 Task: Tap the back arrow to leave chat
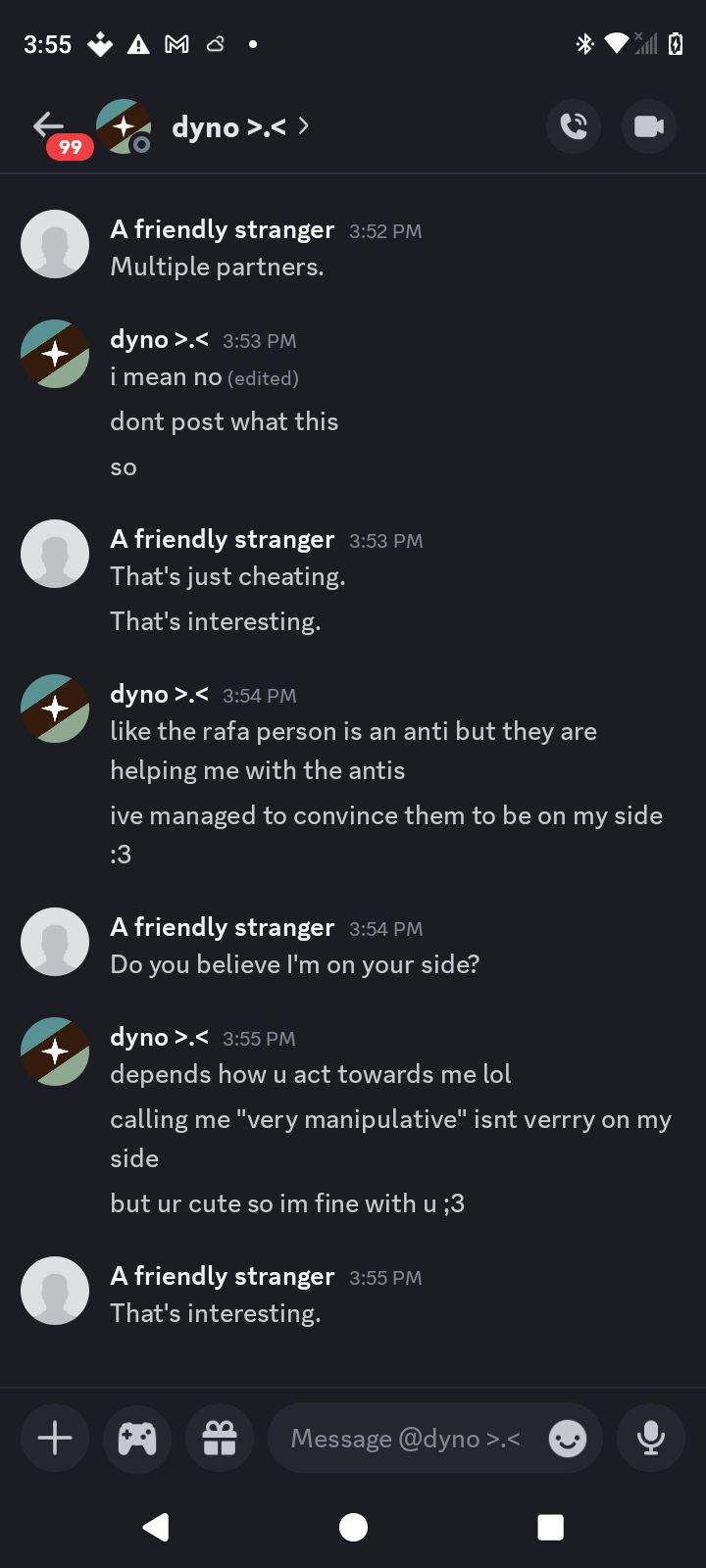(x=48, y=124)
